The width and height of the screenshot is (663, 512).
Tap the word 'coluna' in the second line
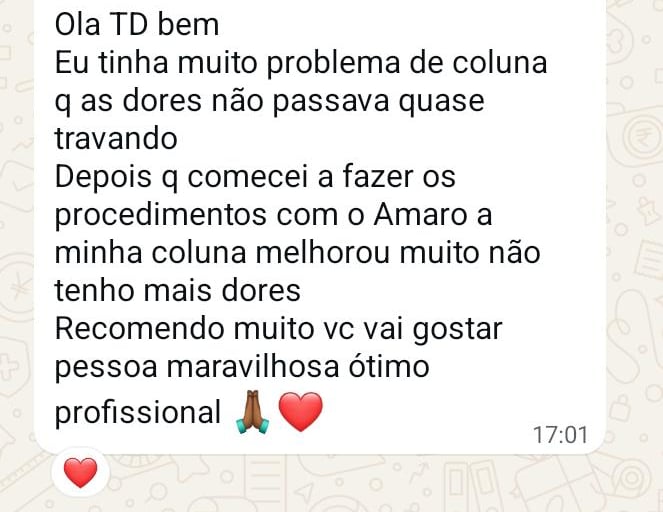500,63
